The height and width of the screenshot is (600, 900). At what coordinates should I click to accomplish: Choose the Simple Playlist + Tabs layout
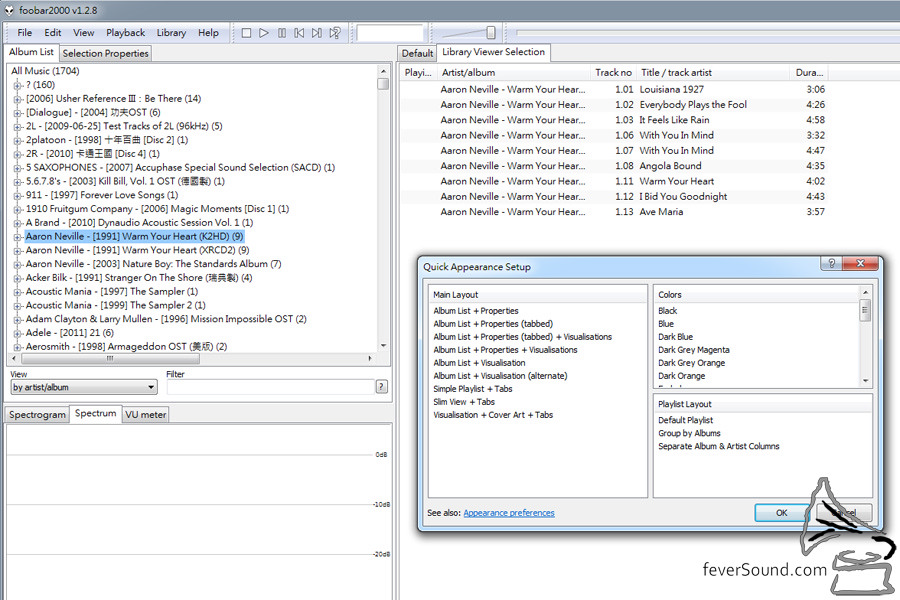click(473, 389)
